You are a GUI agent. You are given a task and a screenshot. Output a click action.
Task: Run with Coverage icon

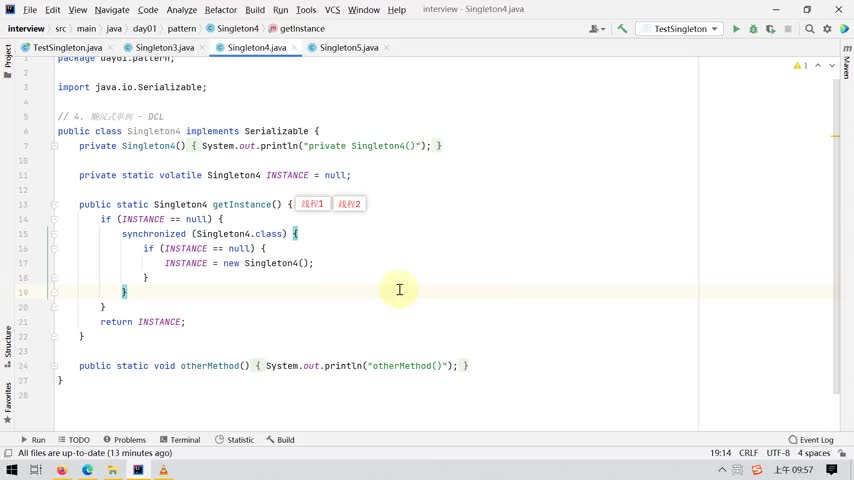coord(771,29)
